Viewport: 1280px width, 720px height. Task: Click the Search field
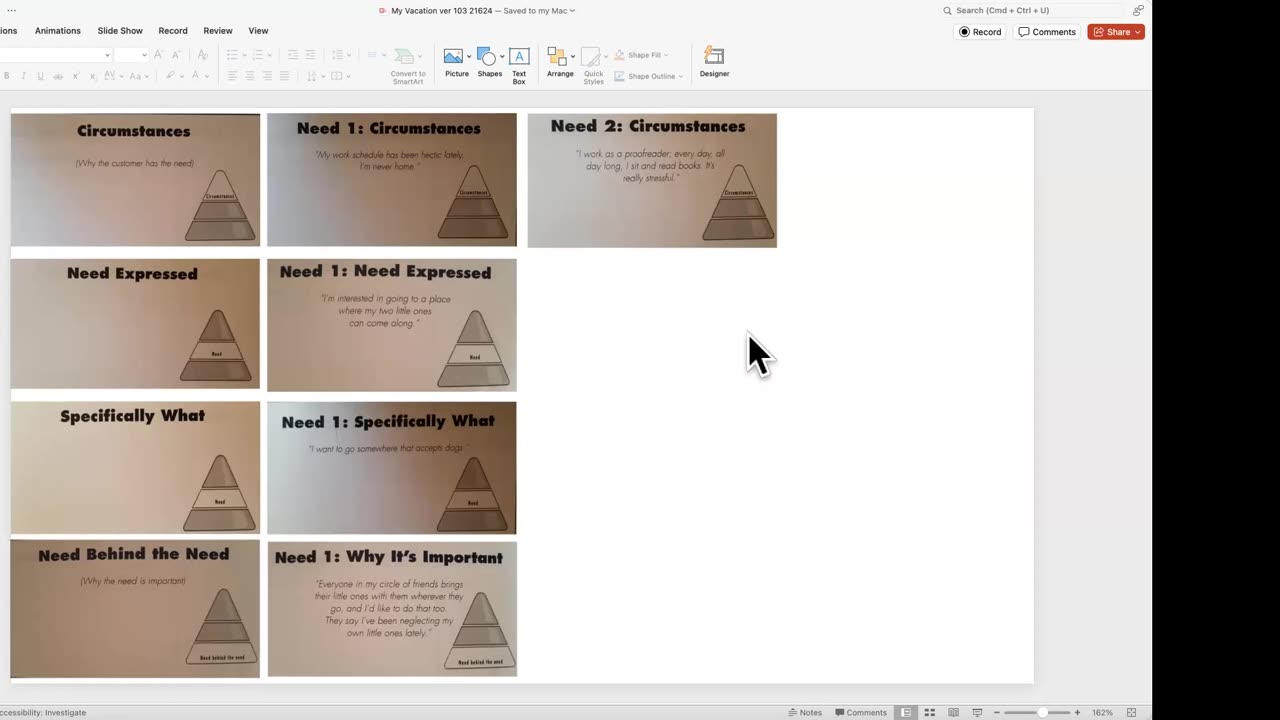(x=1035, y=10)
